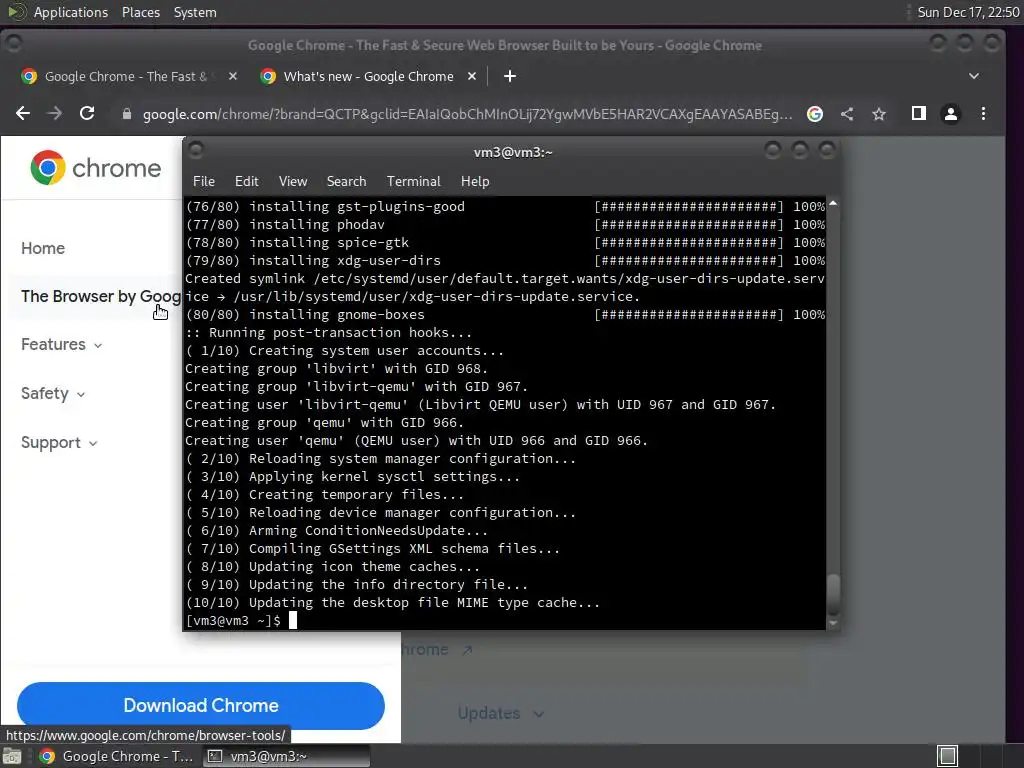This screenshot has width=1024, height=768.
Task: Expand the Safety dropdown
Action: (53, 393)
